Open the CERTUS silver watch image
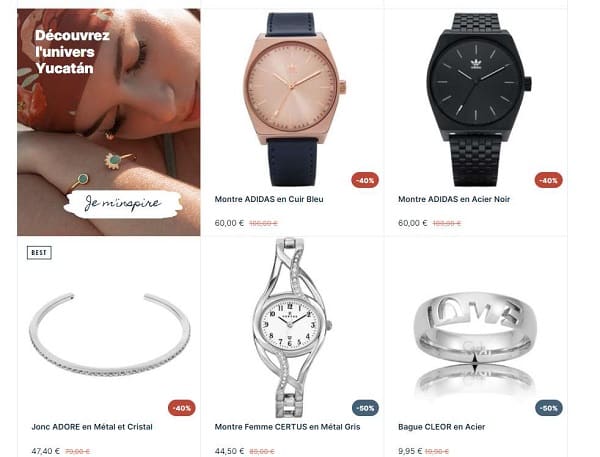The height and width of the screenshot is (457, 600). (x=292, y=327)
